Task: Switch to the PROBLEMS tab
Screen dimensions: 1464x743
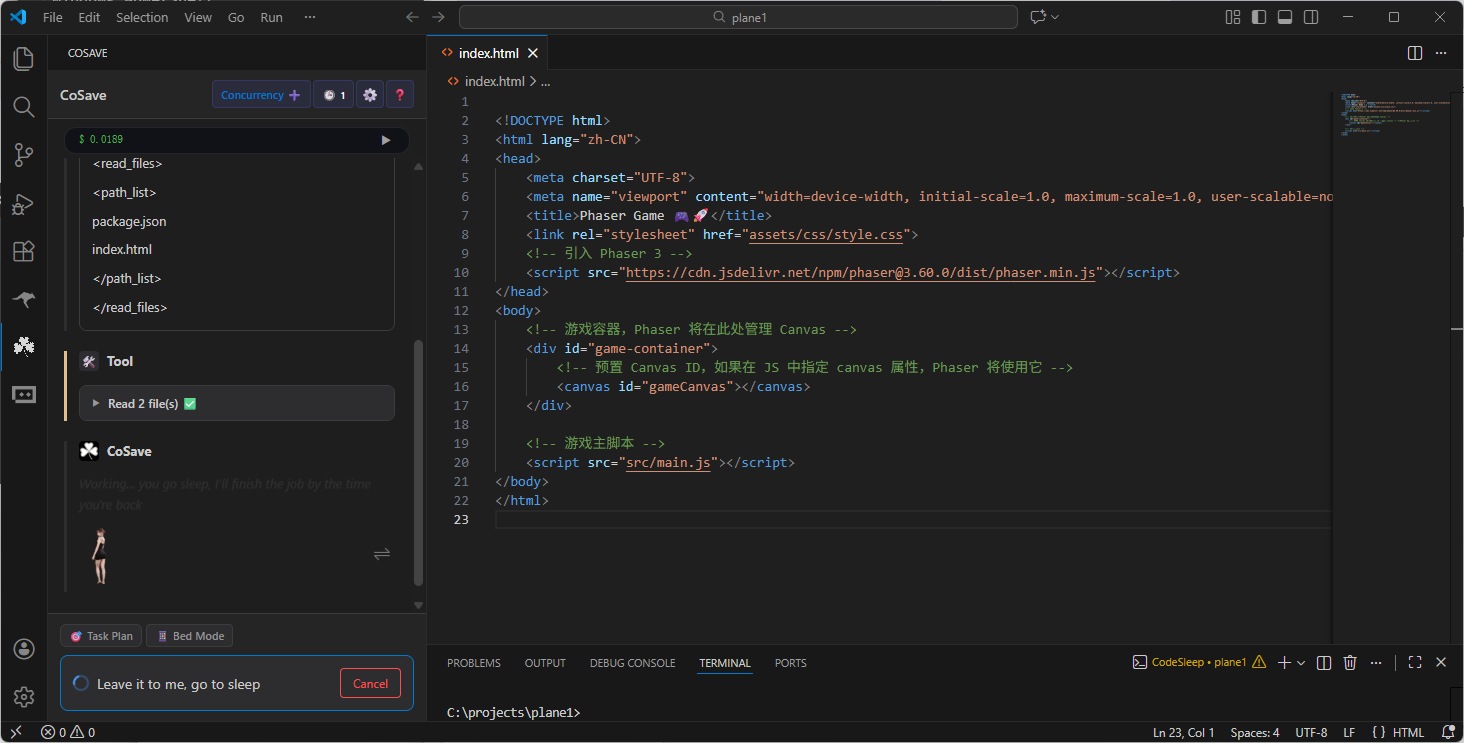Action: click(x=473, y=662)
